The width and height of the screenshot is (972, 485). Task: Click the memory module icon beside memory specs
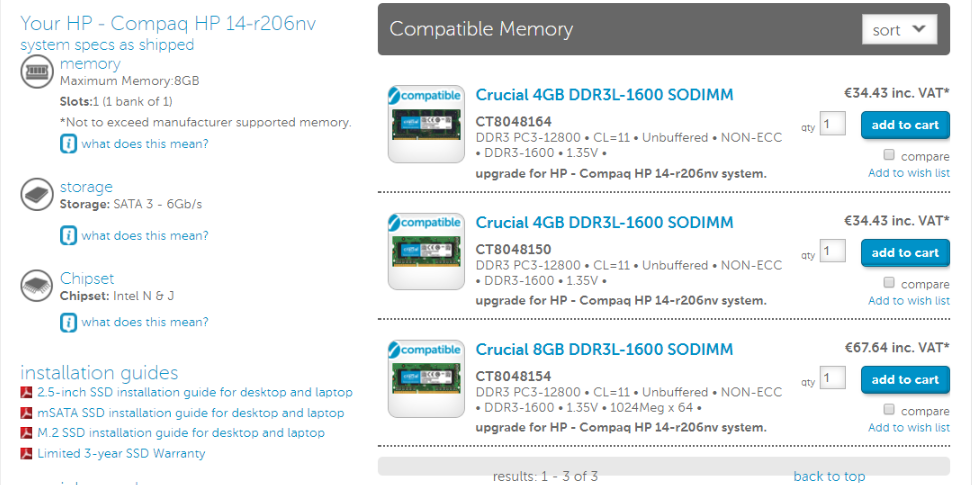38,71
